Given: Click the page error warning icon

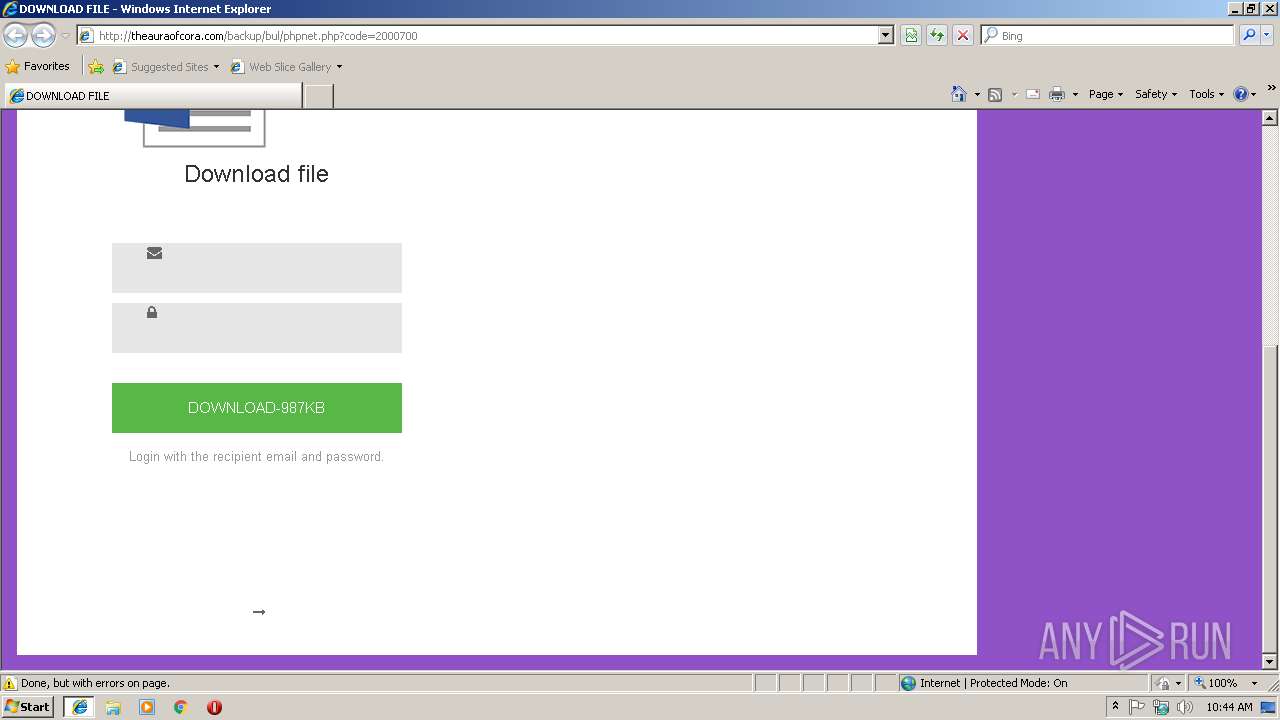Looking at the screenshot, I should pos(10,684).
